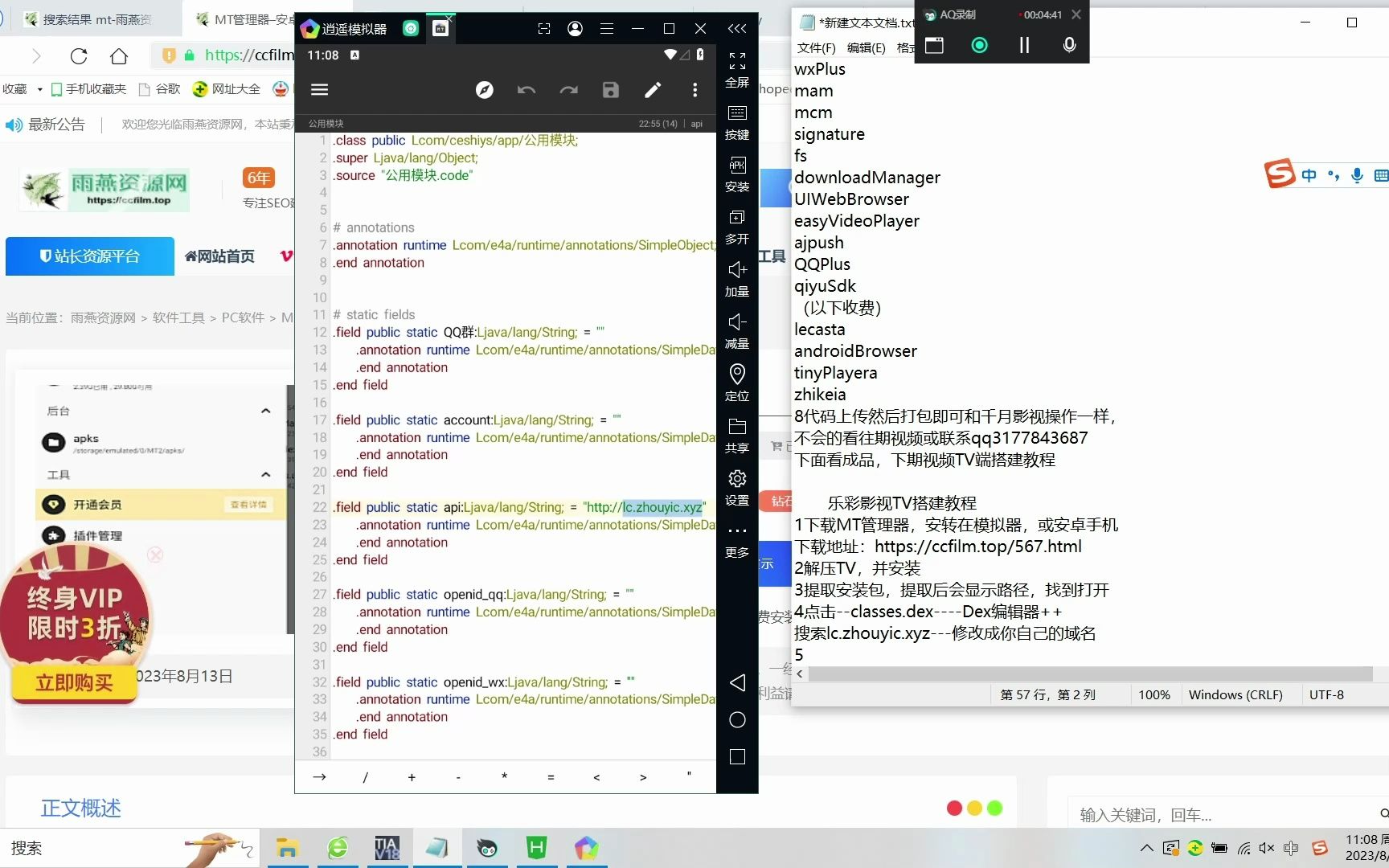Click the window capture icon in AQ recorder
The height and width of the screenshot is (868, 1389).
934,46
